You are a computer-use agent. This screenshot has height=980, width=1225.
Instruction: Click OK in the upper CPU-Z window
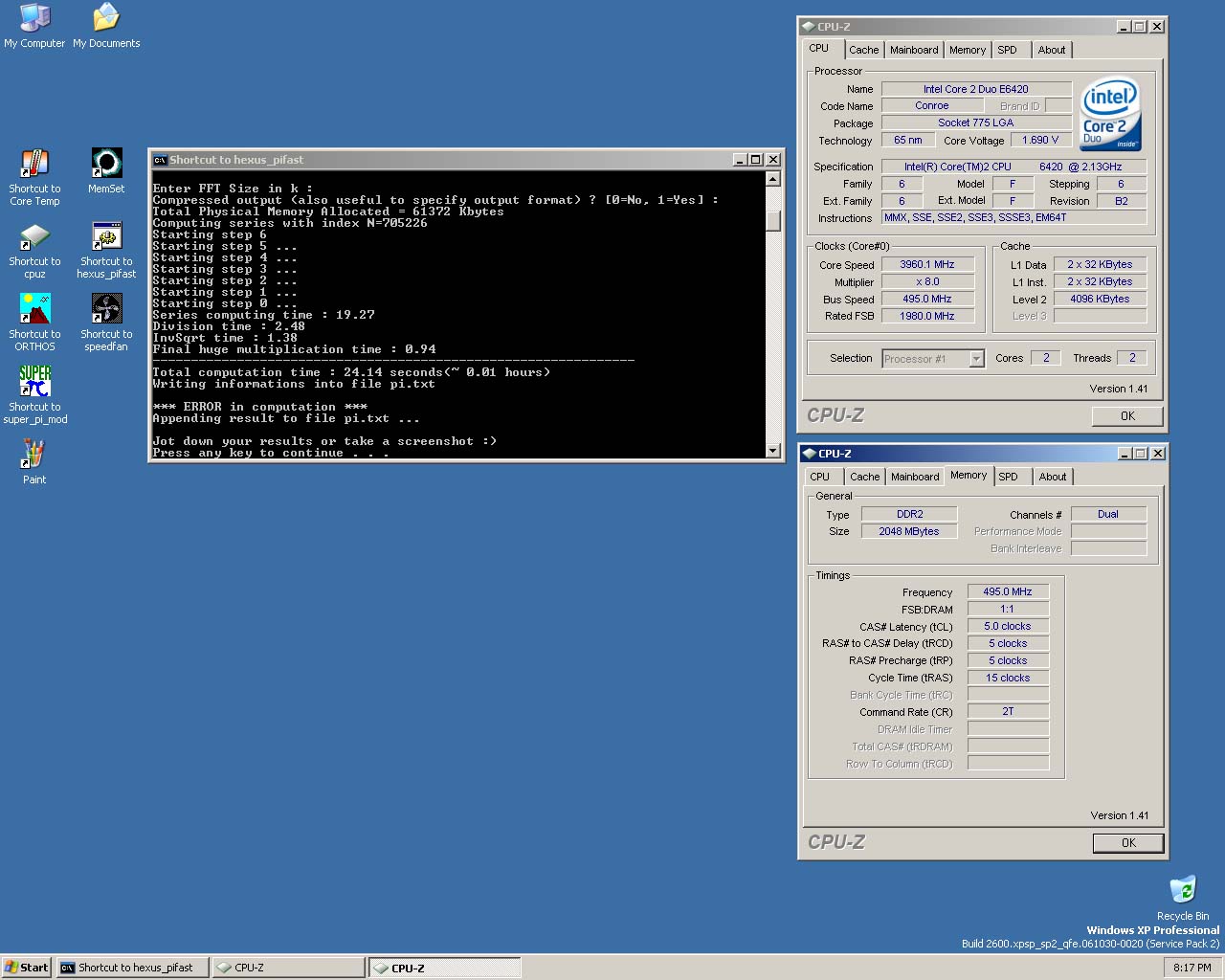[1127, 416]
